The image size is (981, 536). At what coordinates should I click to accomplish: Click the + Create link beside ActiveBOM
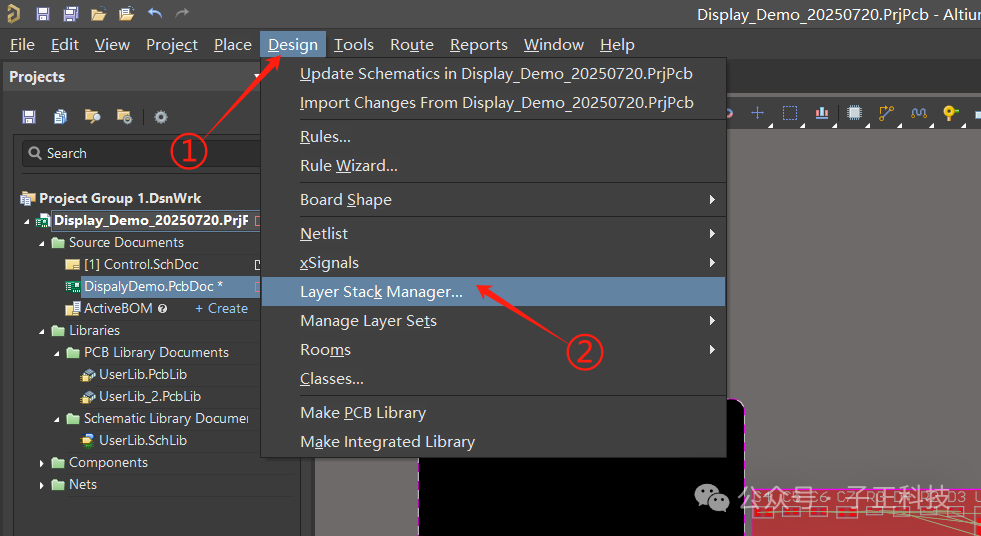[221, 308]
